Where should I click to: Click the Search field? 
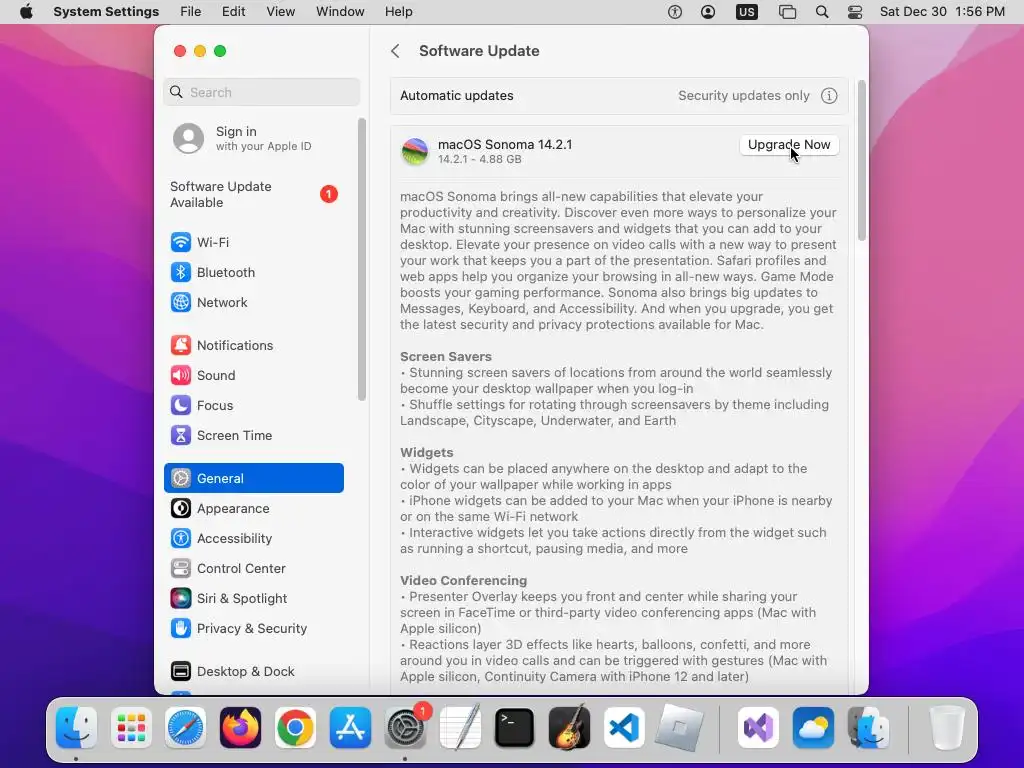[x=261, y=92]
